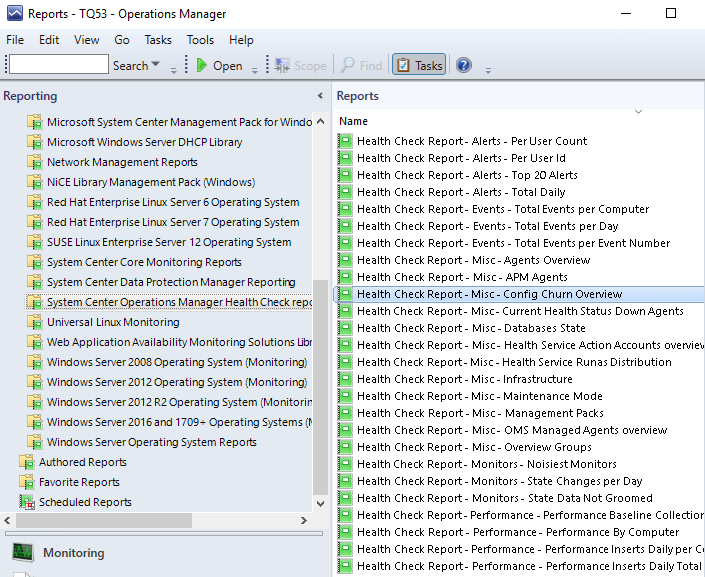Click Red Hat Enterprise Linux Server 7 icon
The image size is (705, 577).
(35, 222)
